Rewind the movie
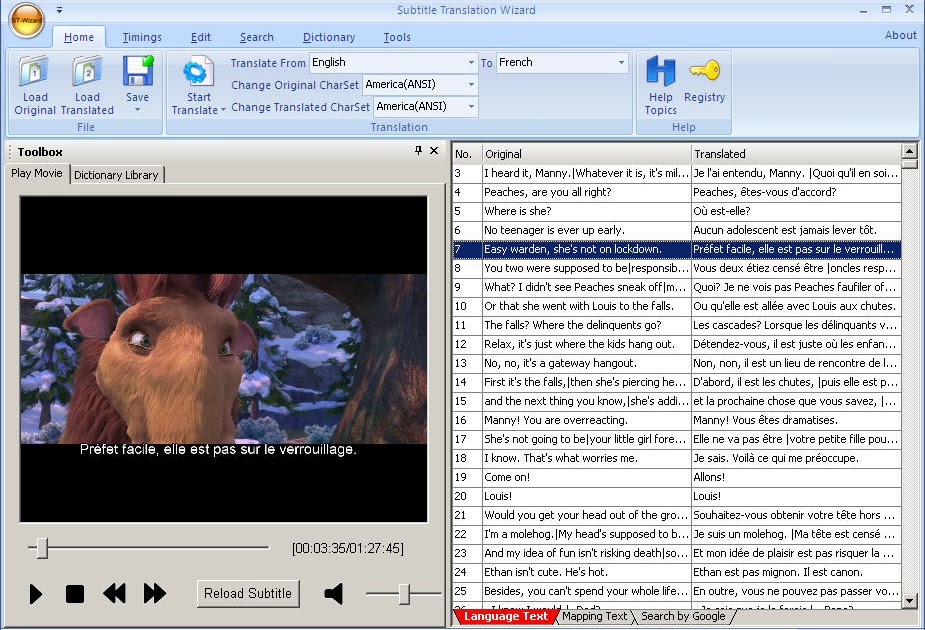Screen dimensions: 925x630 pyautogui.click(x=114, y=593)
